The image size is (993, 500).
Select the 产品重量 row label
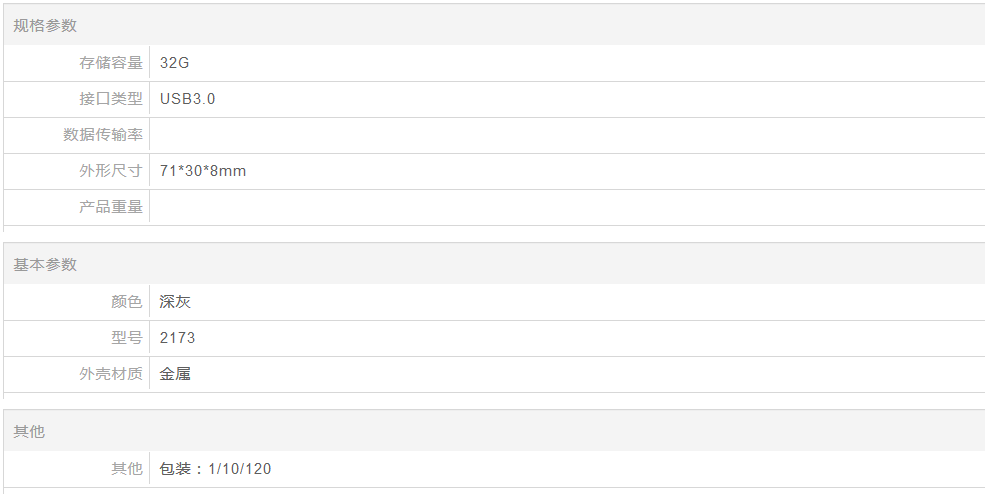click(111, 207)
